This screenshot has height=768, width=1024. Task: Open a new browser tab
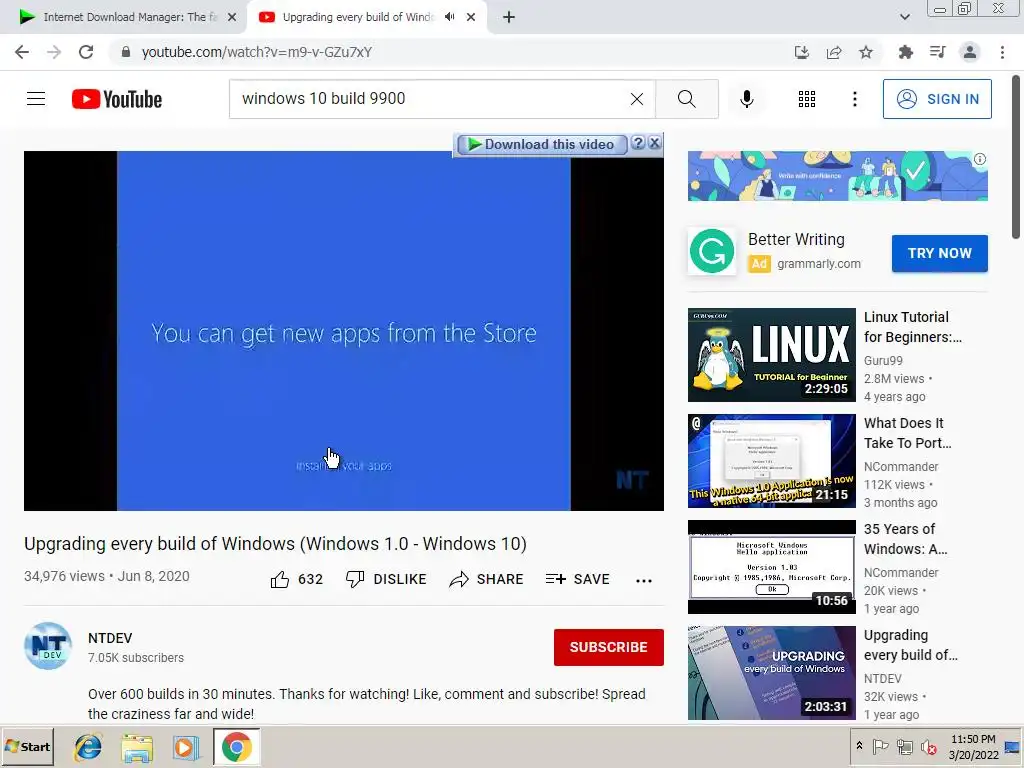point(509,17)
